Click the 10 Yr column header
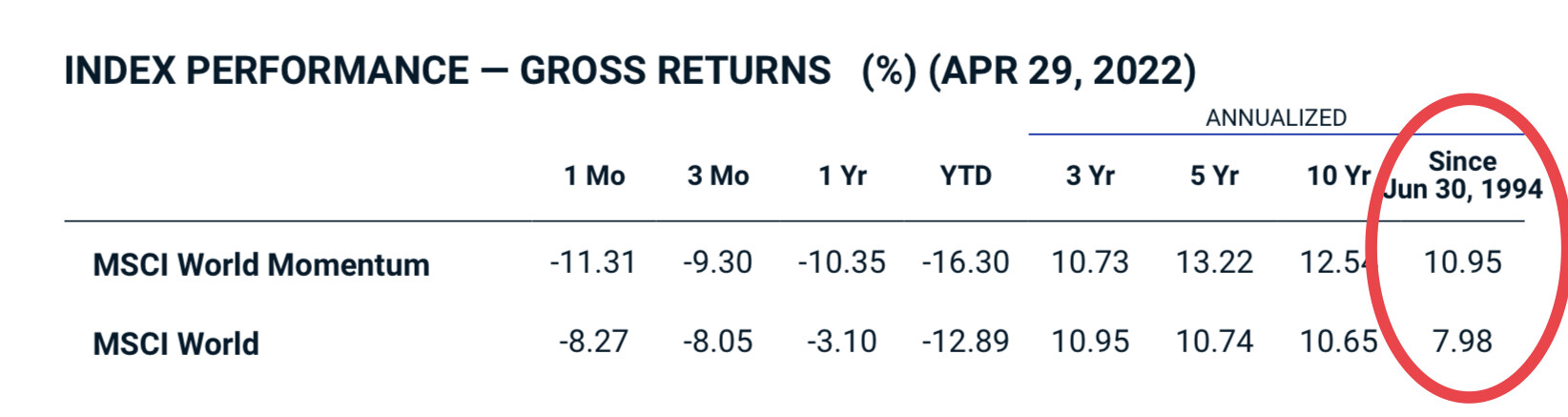Screen dimensions: 1568x417 click(x=1338, y=177)
